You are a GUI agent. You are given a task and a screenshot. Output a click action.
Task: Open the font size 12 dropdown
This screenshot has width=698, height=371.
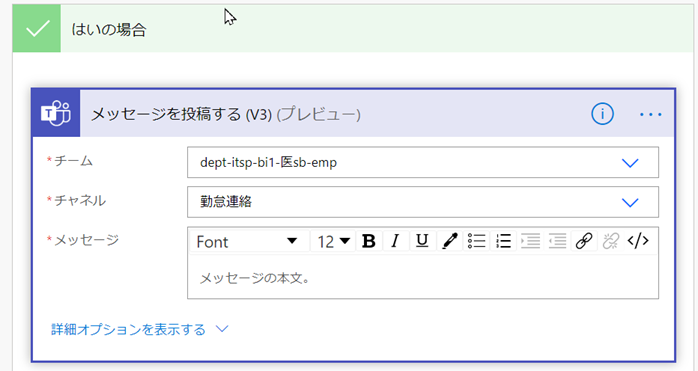pyautogui.click(x=333, y=241)
